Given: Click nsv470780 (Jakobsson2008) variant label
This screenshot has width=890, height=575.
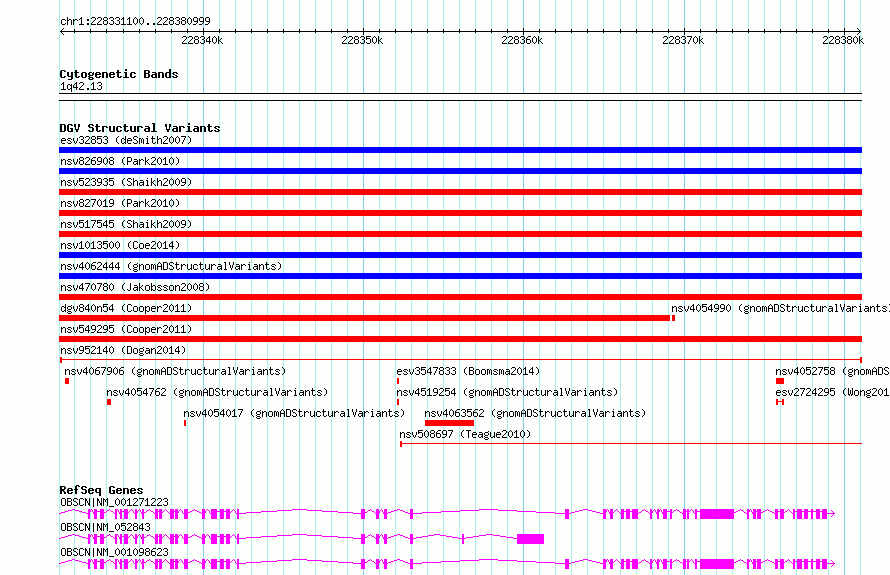Looking at the screenshot, I should [x=135, y=287].
